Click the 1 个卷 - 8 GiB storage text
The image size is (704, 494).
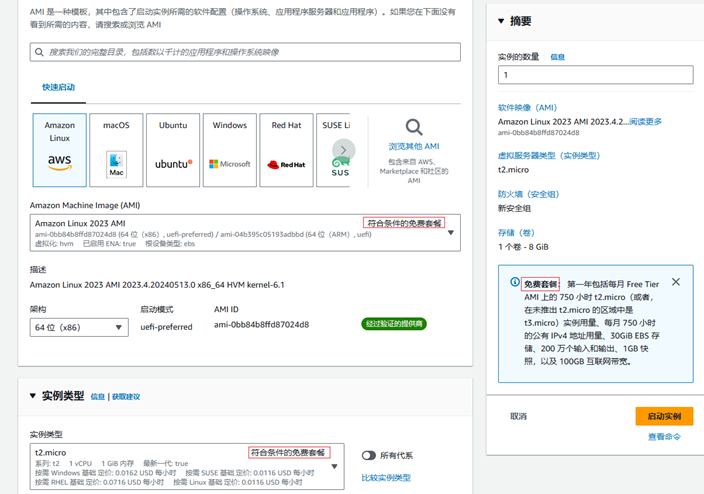point(523,247)
